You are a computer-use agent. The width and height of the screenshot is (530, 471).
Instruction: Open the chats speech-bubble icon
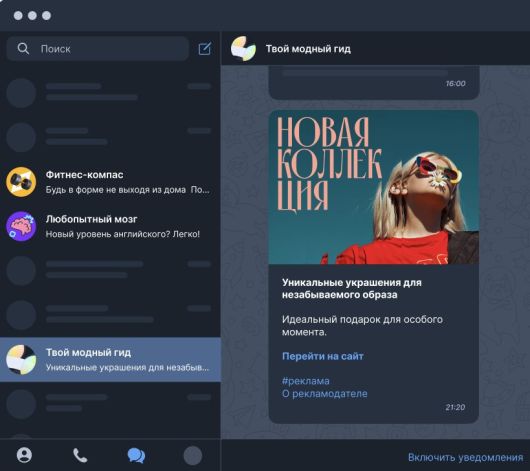pos(136,455)
